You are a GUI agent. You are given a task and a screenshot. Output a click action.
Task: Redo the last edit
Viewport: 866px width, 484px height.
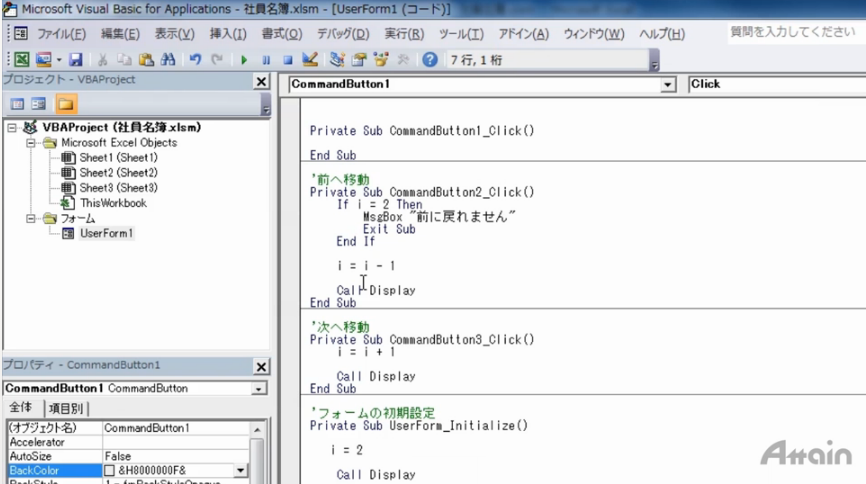[x=217, y=59]
